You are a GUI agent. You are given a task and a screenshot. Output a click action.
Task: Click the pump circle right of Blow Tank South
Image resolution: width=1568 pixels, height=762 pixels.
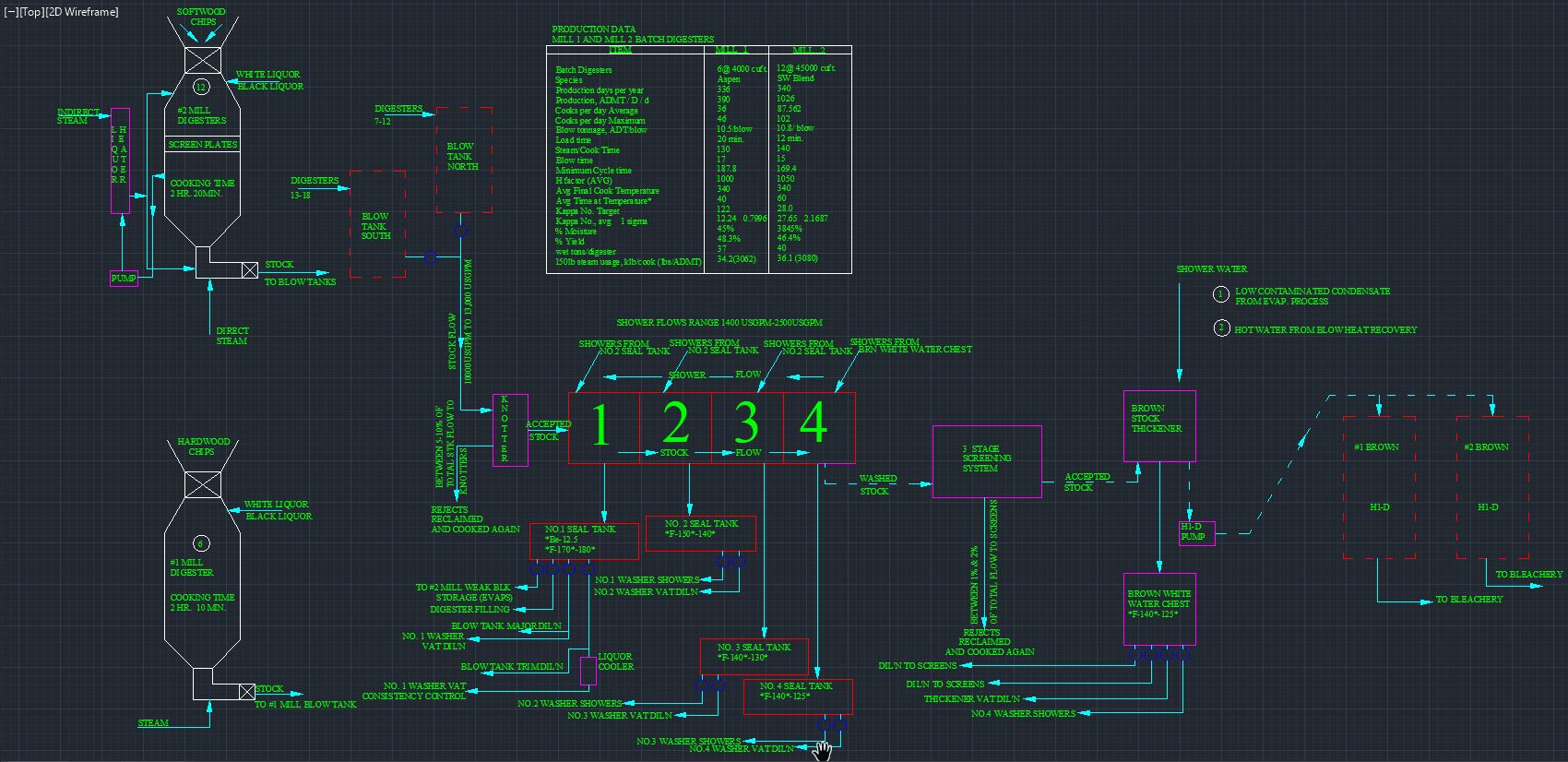click(430, 257)
